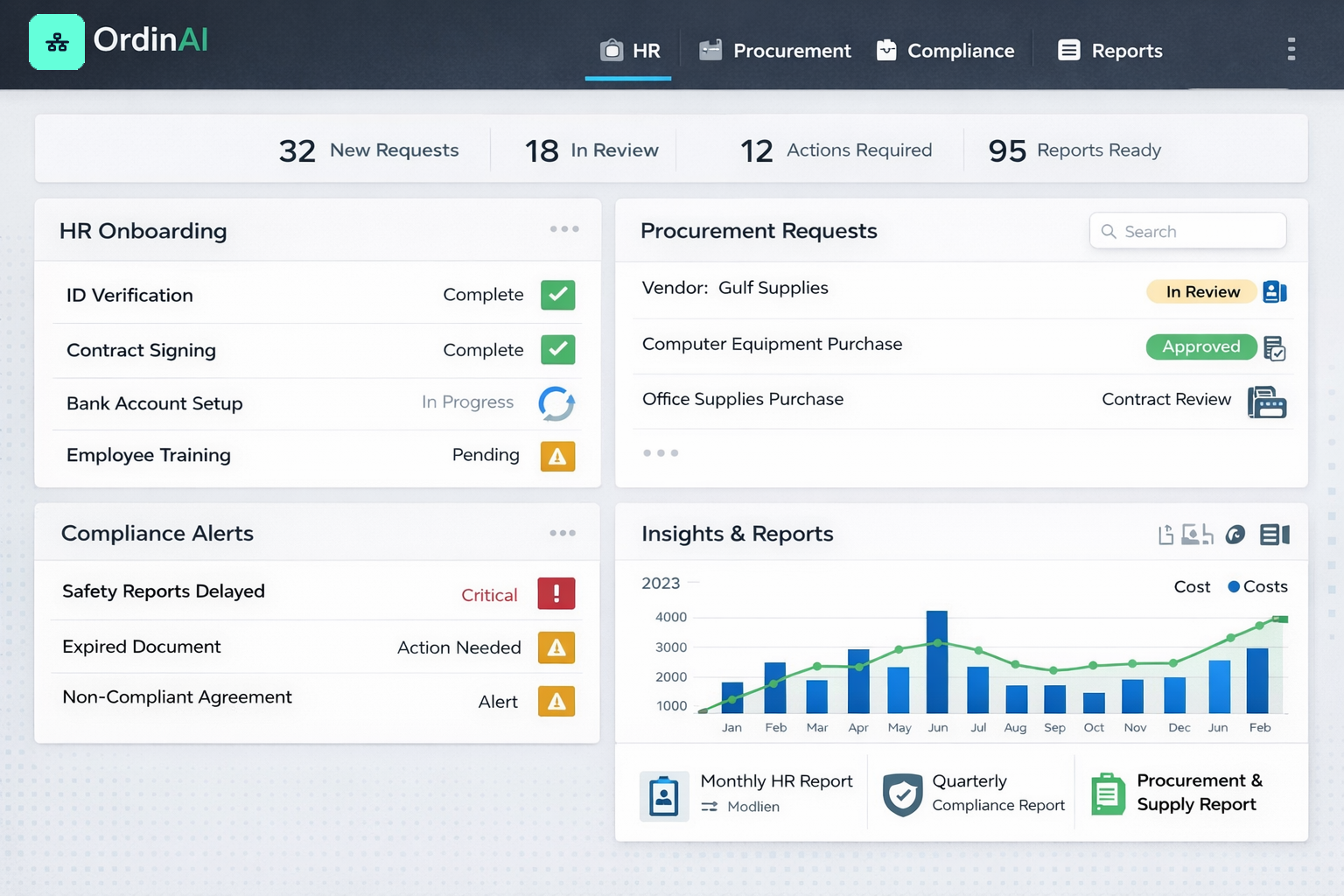Open the Procurement & Supply Report clipboard icon
This screenshot has height=896, width=1344.
point(1107,794)
